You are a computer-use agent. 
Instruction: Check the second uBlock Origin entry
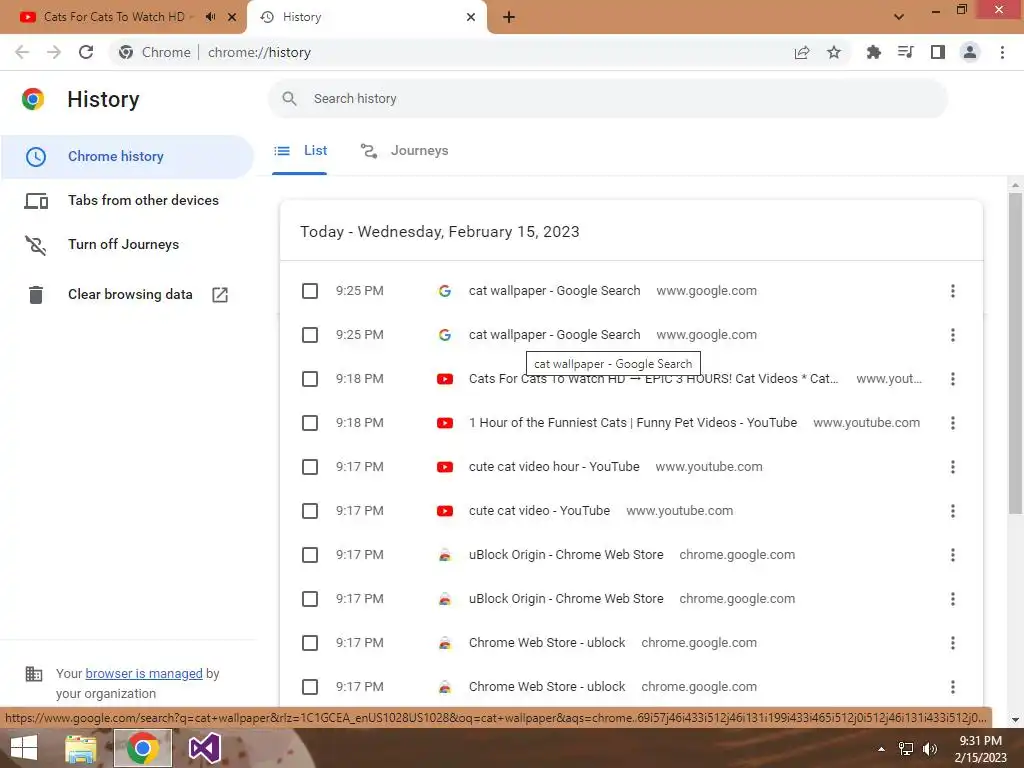(310, 599)
